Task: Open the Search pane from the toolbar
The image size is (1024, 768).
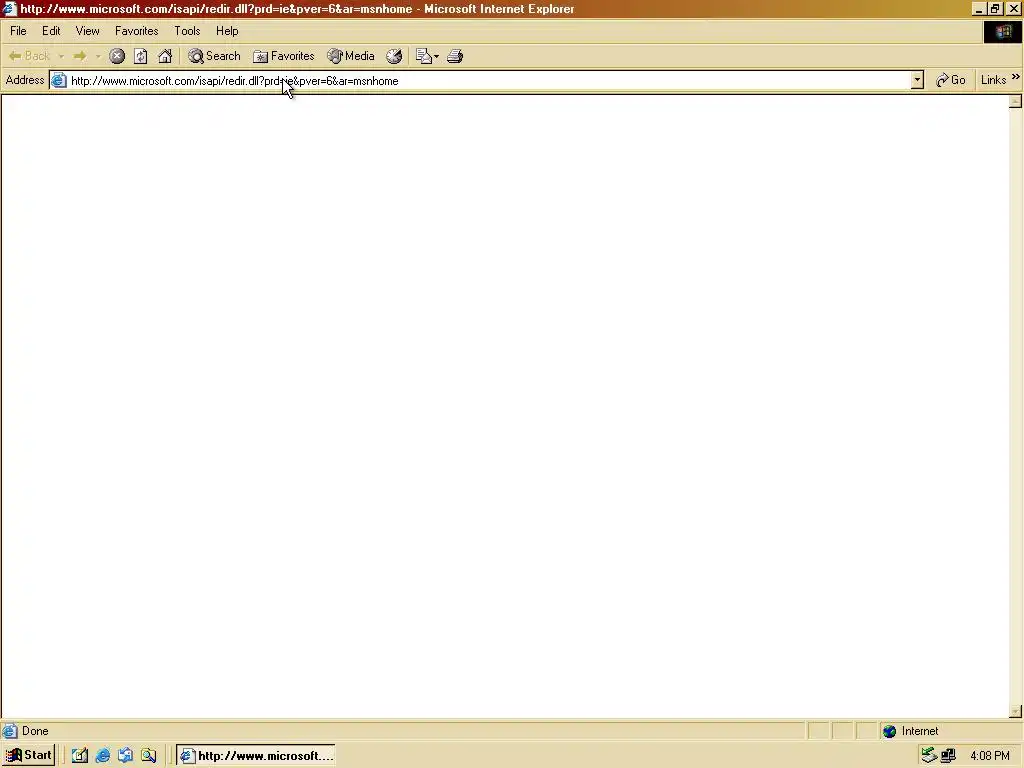Action: pos(214,56)
